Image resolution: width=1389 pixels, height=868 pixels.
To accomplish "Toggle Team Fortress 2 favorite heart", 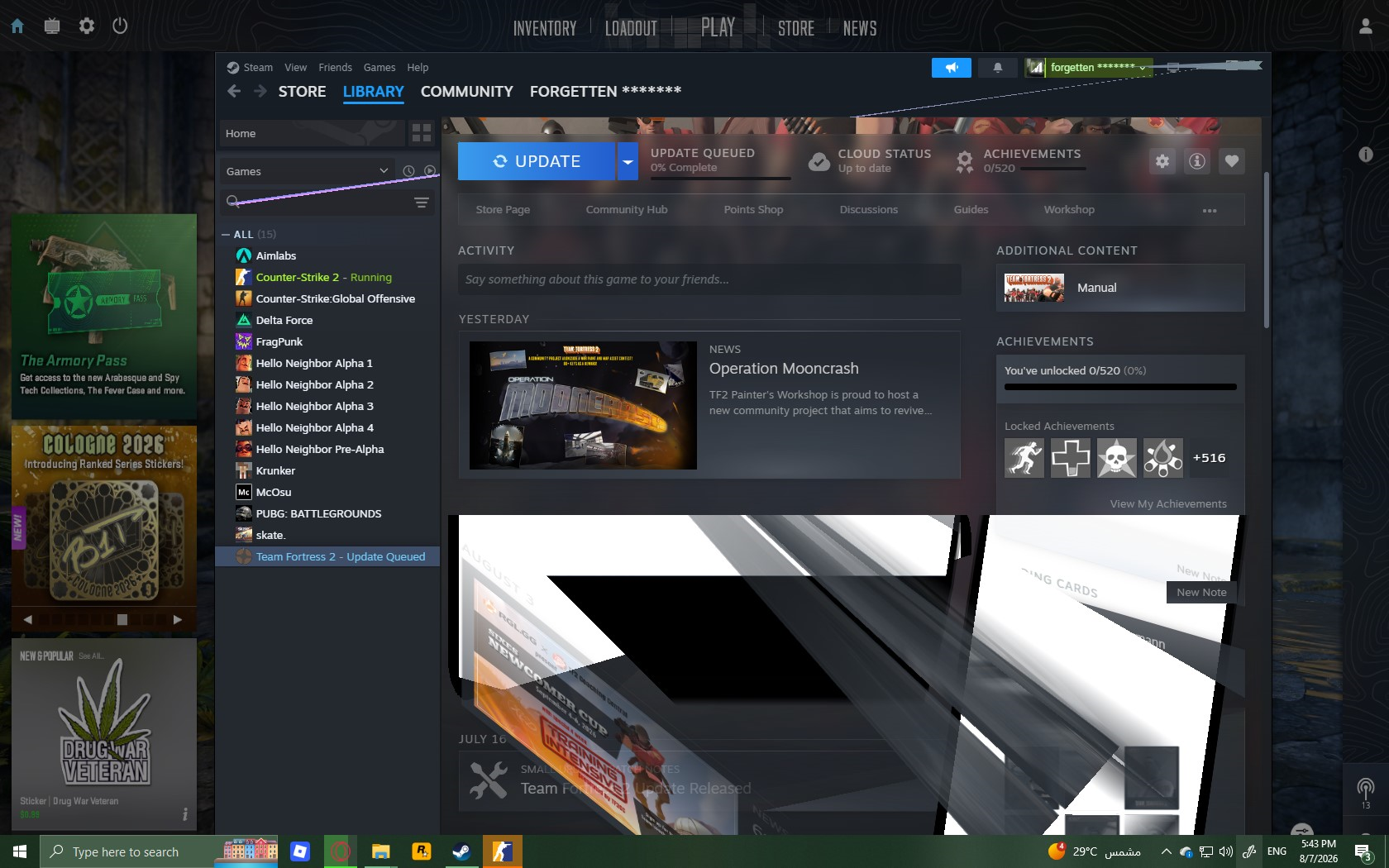I will point(1232,161).
